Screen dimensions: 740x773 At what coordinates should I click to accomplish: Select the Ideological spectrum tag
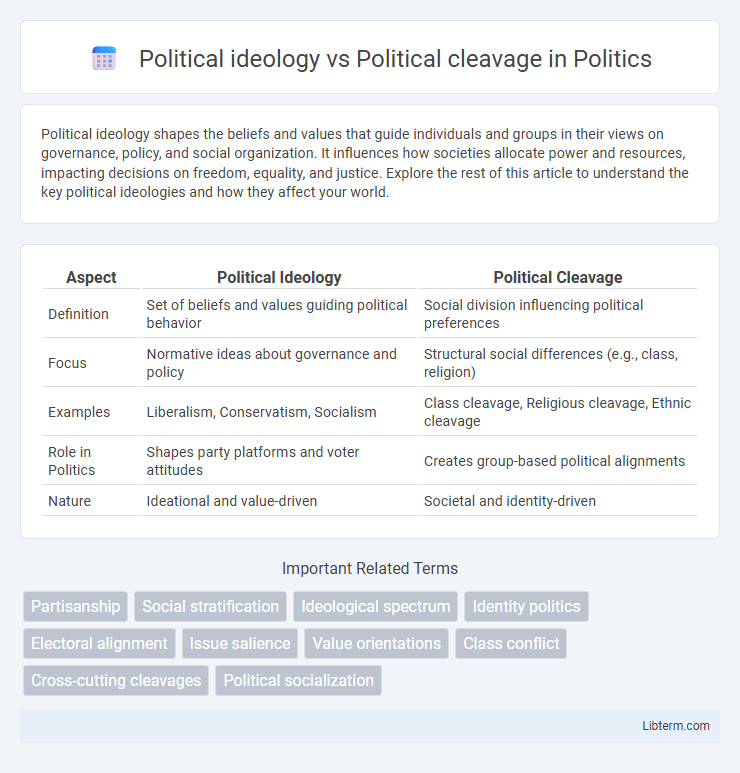(x=376, y=606)
